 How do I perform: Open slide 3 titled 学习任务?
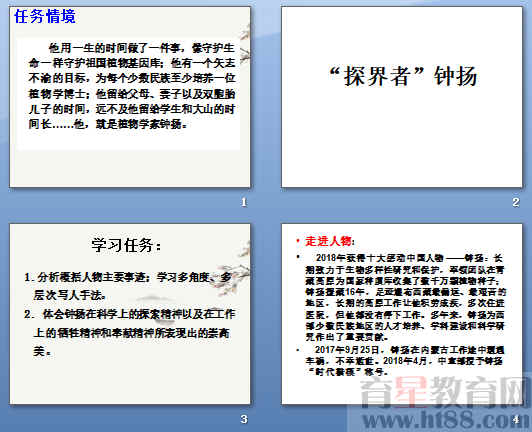(x=130, y=314)
